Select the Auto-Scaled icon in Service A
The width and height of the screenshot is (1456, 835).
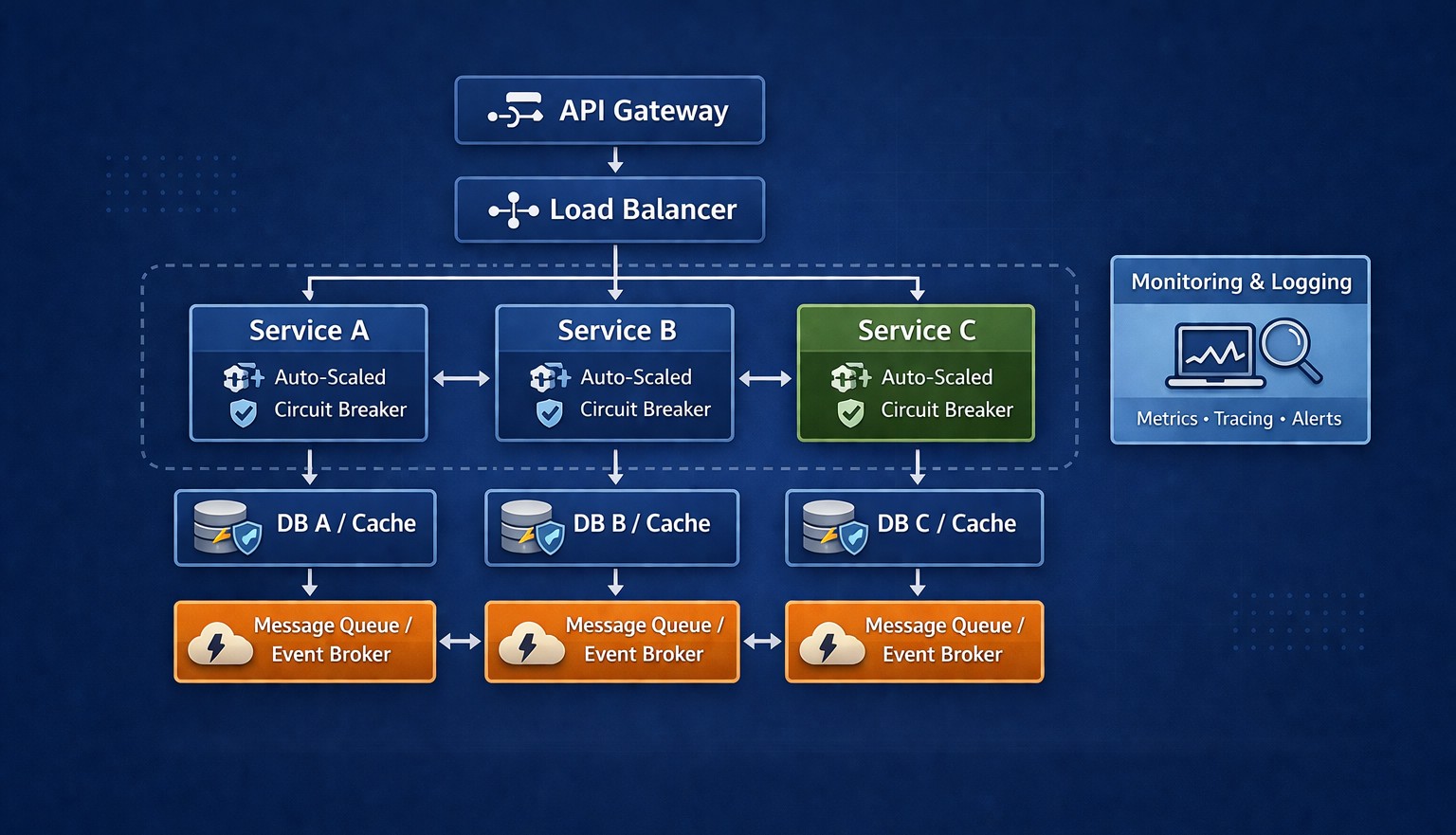pos(243,377)
